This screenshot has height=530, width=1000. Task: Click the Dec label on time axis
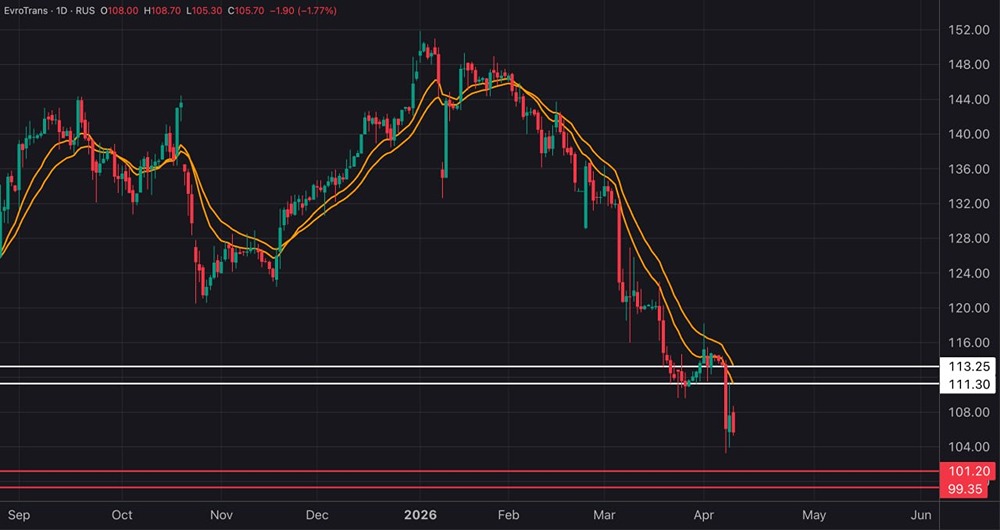coord(317,515)
